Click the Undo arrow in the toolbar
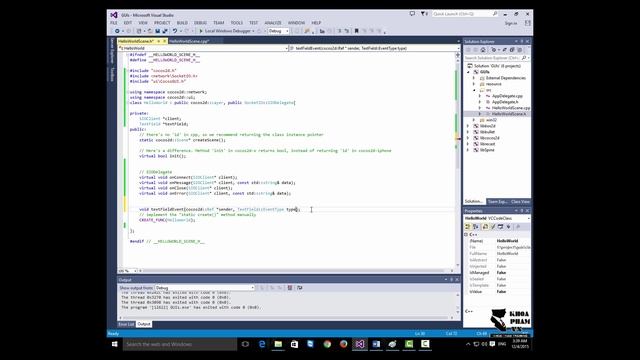This screenshot has height=360, width=640. [175, 31]
